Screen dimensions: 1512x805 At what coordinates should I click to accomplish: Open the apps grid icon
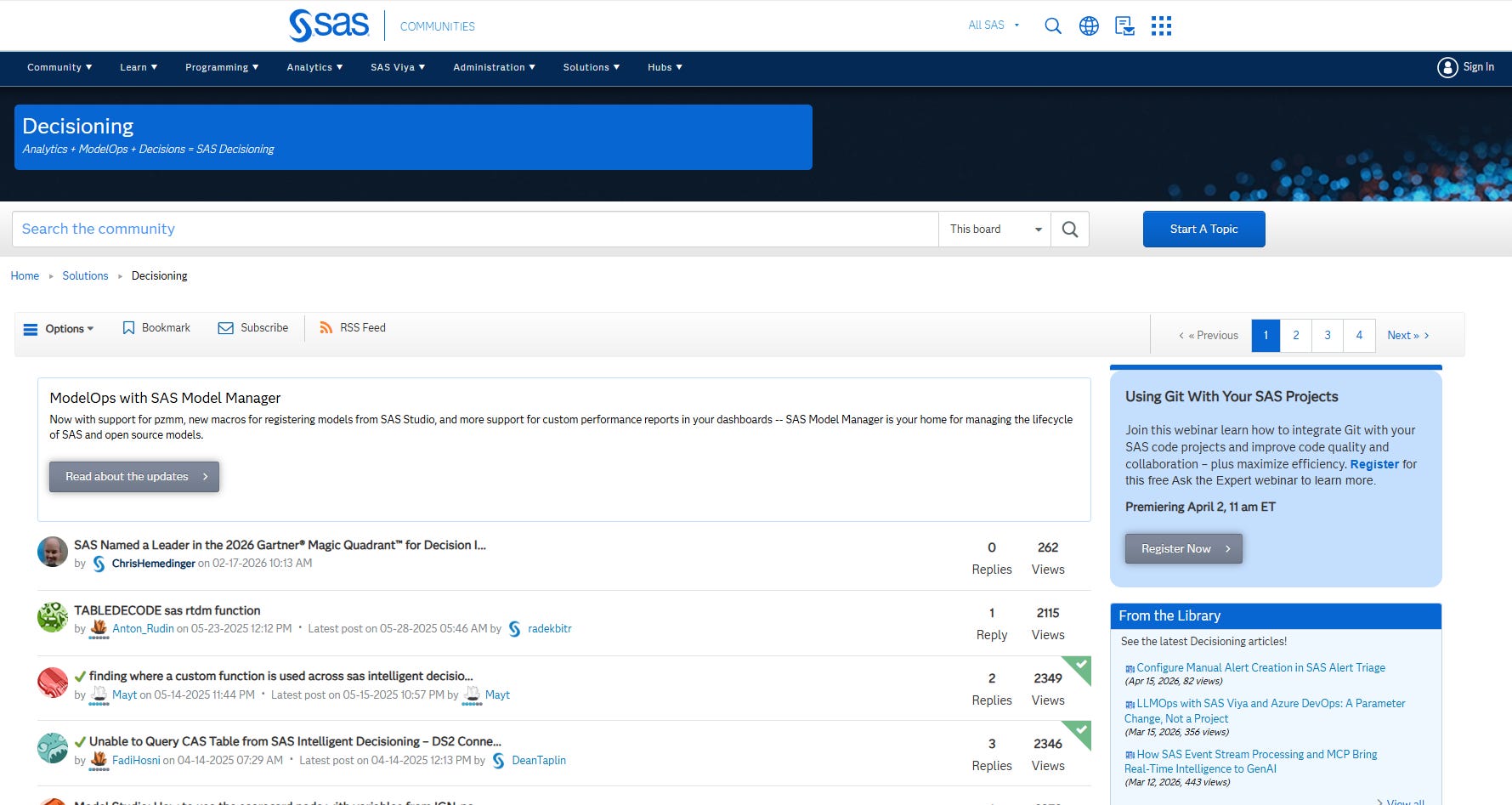click(x=1161, y=26)
